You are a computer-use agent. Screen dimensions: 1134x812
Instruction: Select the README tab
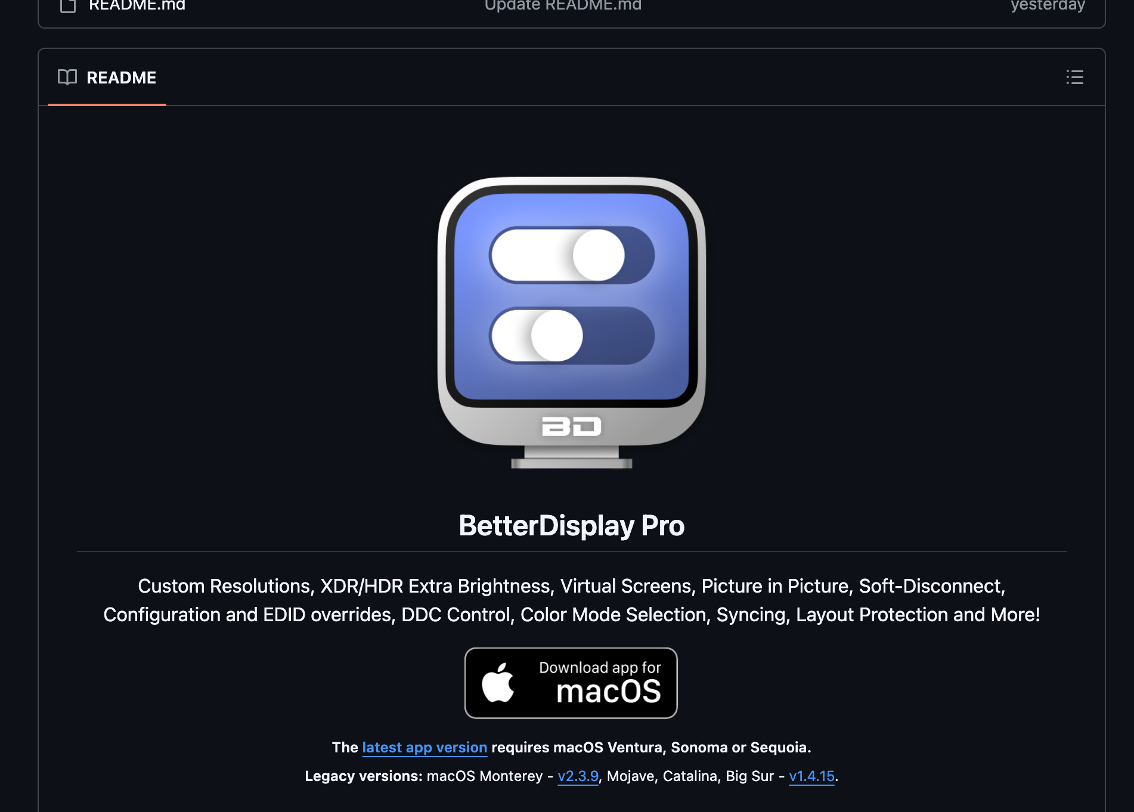click(107, 77)
